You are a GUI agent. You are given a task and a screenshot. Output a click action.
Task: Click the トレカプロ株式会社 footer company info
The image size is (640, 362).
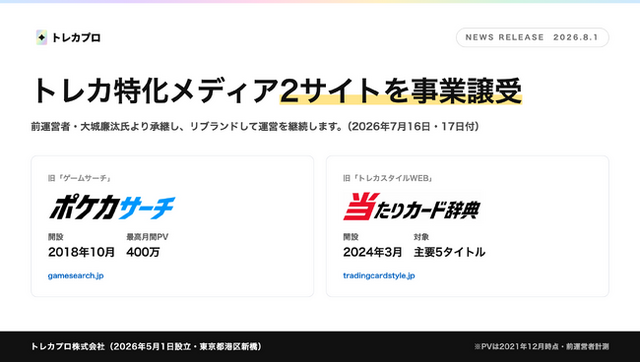[146, 346]
